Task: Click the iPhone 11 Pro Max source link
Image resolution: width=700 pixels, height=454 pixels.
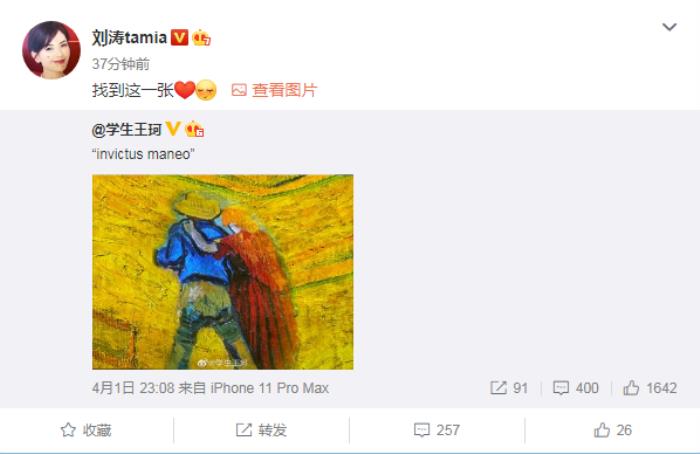Action: [270, 388]
